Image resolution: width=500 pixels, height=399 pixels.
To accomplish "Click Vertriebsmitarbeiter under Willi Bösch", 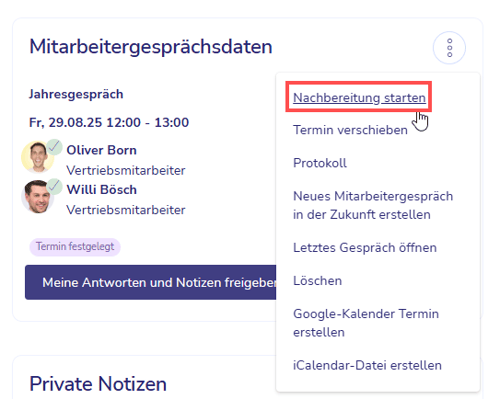I will (126, 210).
